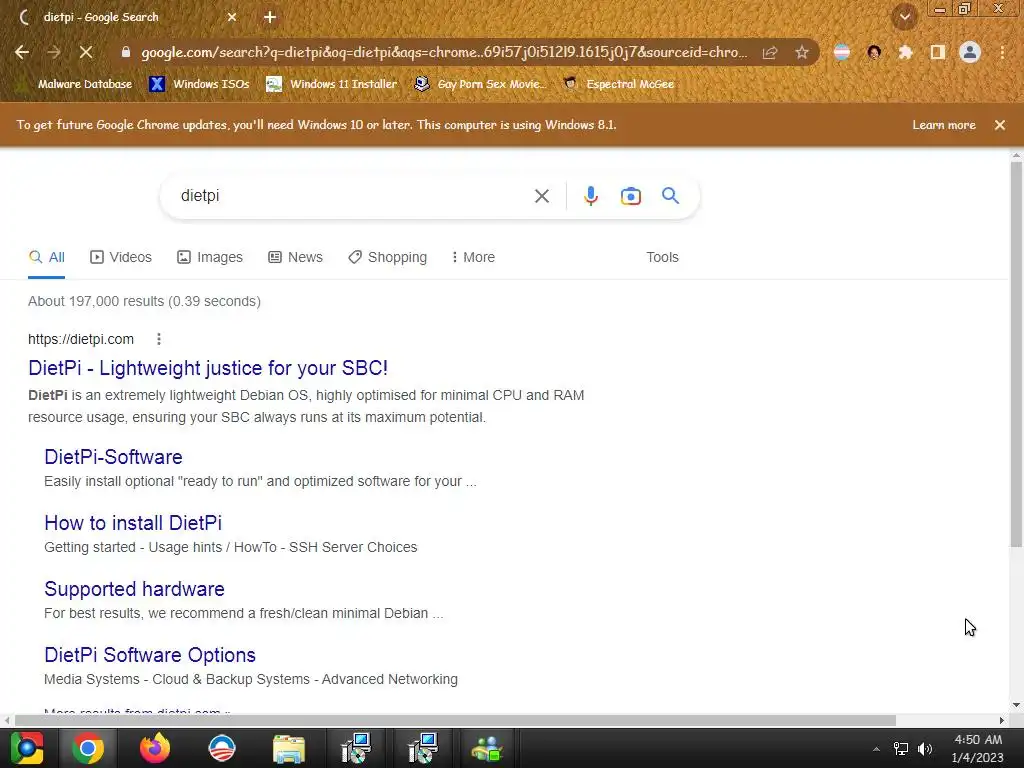
Task: Toggle the side panel icon
Action: (938, 53)
